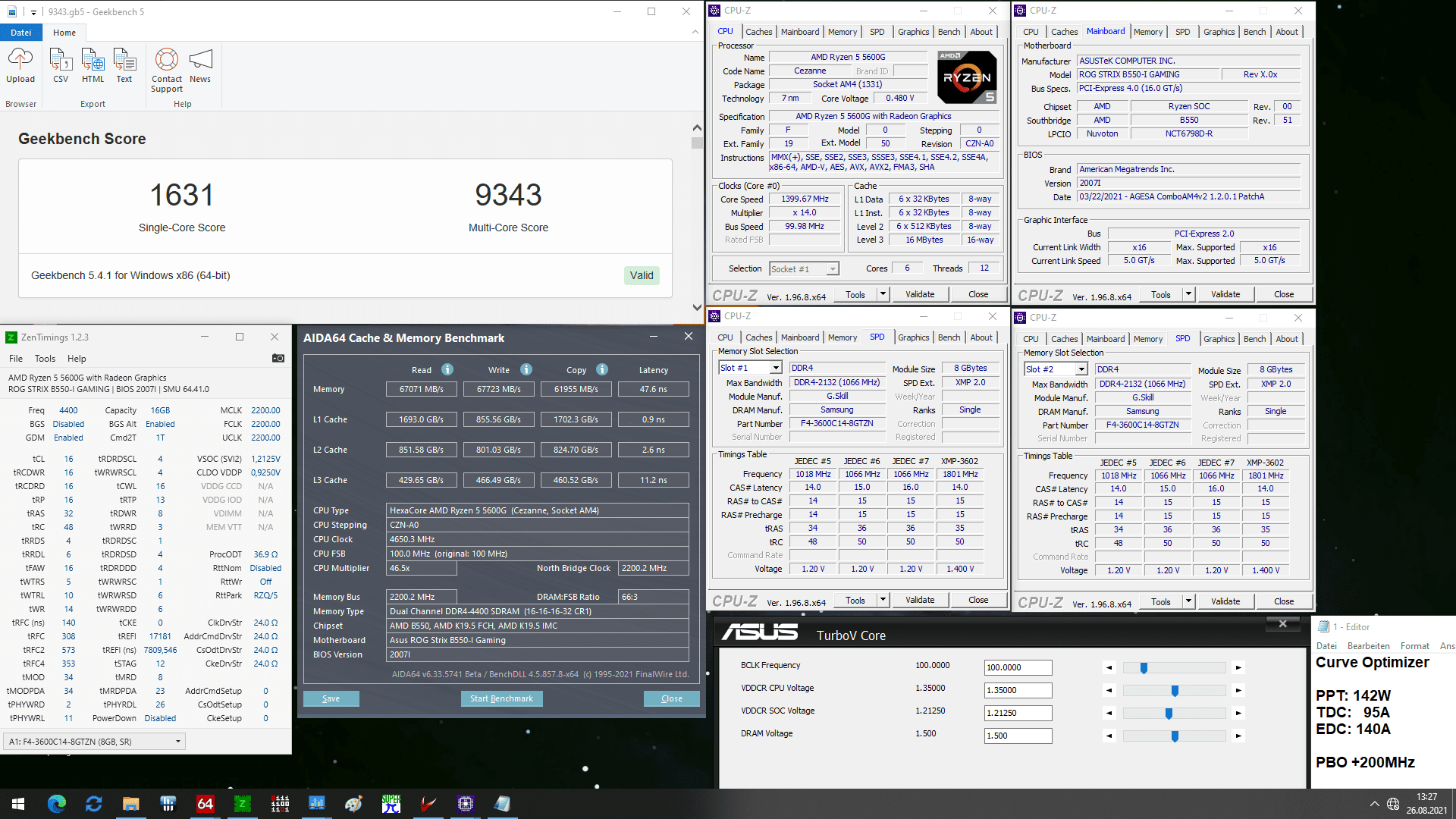Click the Geekbench scrollbar down arrow
This screenshot has height=819, width=1456.
697,307
